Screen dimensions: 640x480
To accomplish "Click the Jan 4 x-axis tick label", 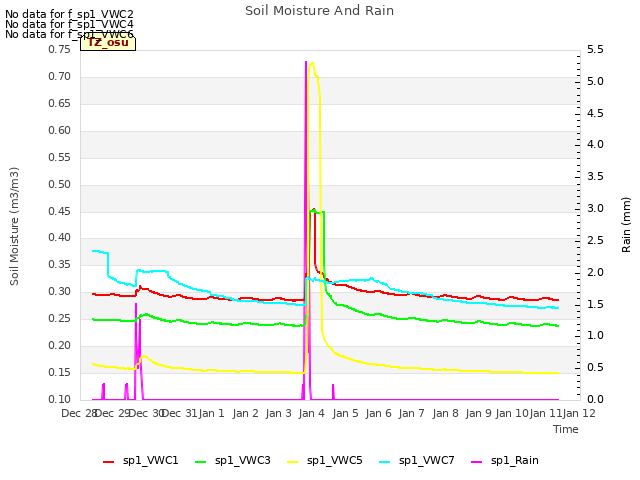I will click(x=311, y=413).
